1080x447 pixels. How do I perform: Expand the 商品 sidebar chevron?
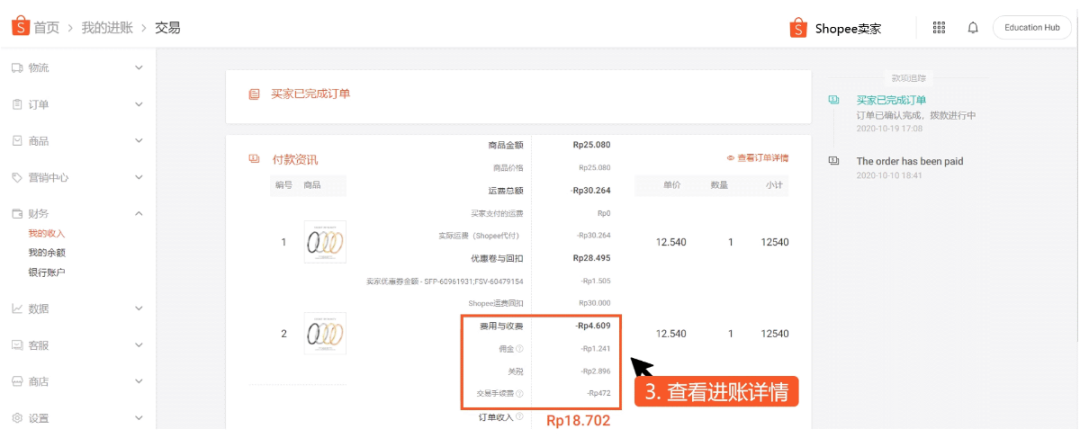point(138,141)
